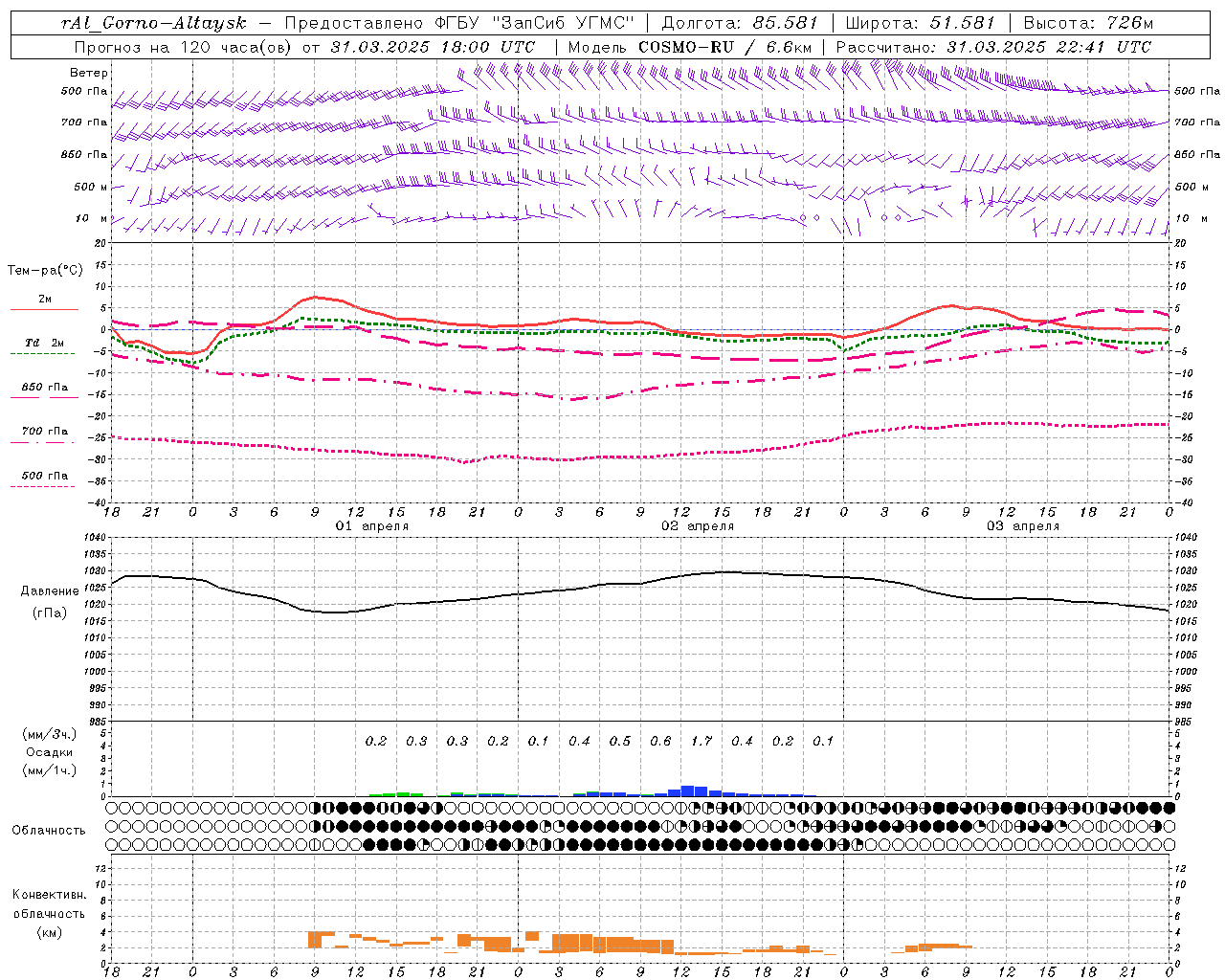Click the Td 2м dew point legend label
This screenshot has height=980, width=1225.
click(45, 343)
